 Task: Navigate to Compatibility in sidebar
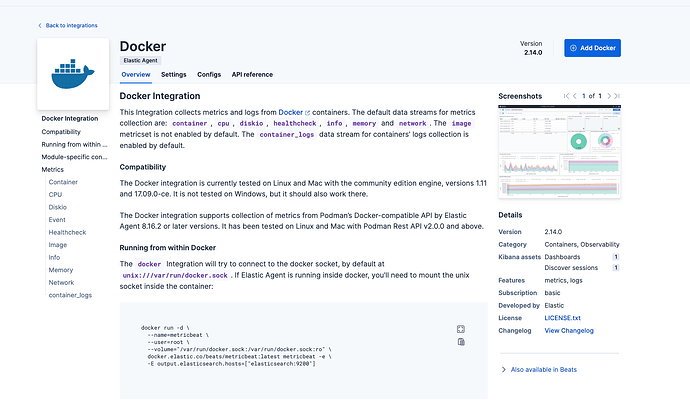[61, 132]
